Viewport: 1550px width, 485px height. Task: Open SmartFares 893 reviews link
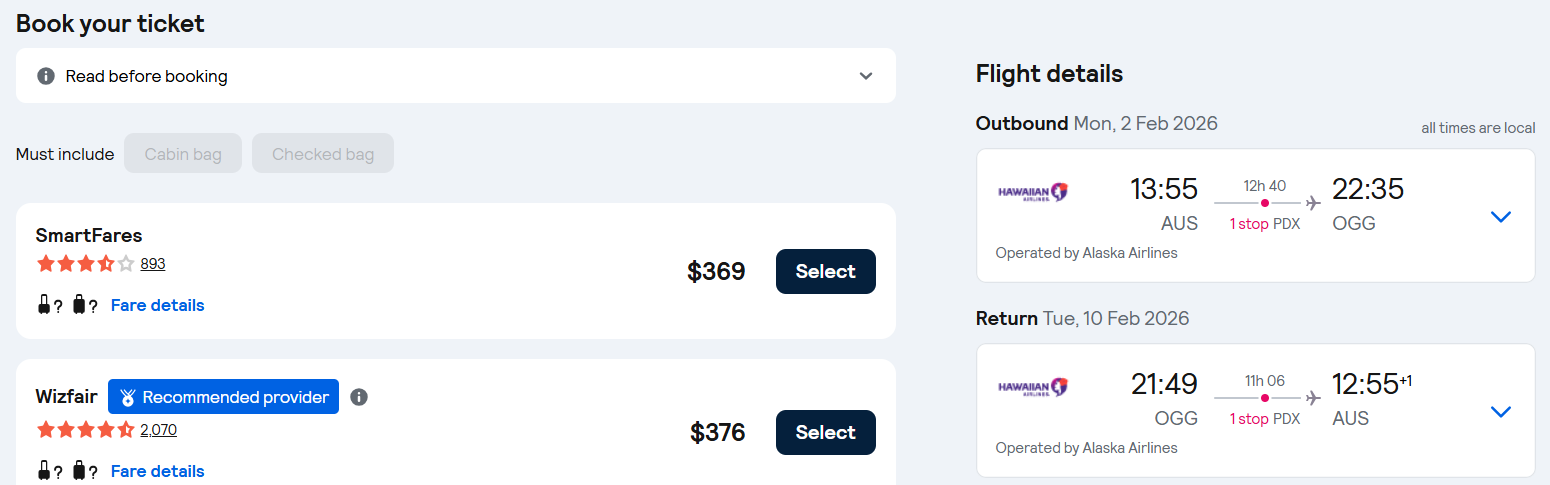click(153, 264)
